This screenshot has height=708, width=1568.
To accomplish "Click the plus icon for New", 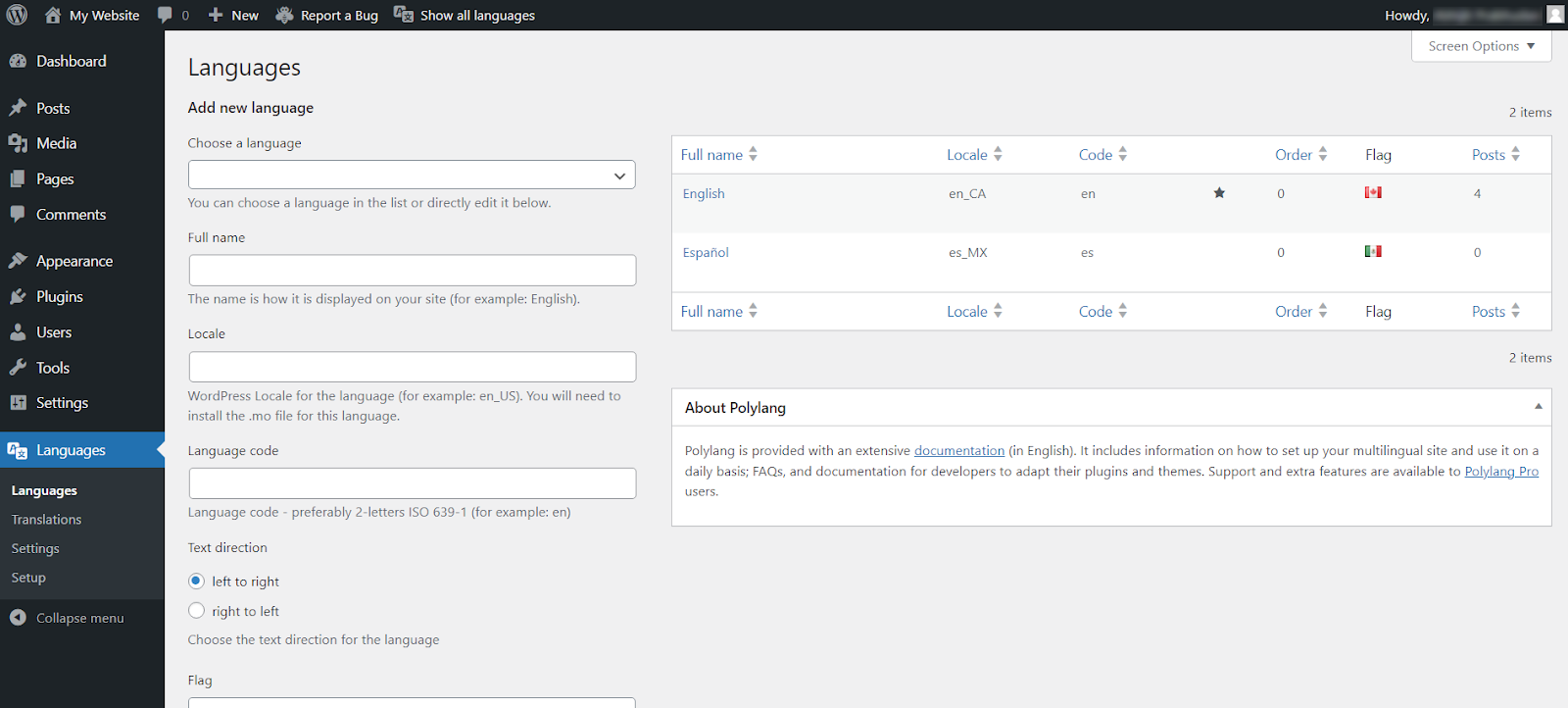I will coord(216,15).
